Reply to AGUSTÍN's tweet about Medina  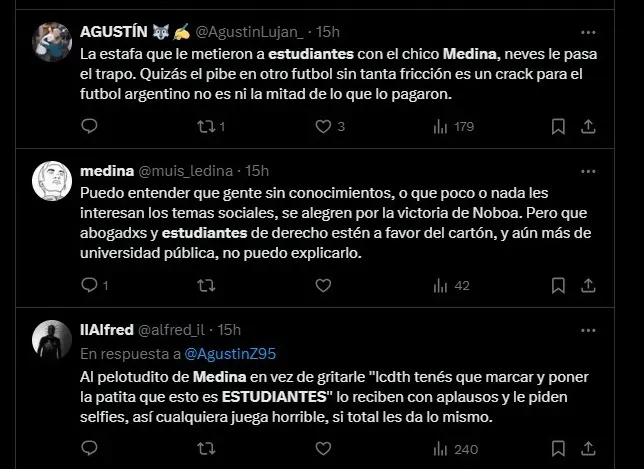(89, 127)
